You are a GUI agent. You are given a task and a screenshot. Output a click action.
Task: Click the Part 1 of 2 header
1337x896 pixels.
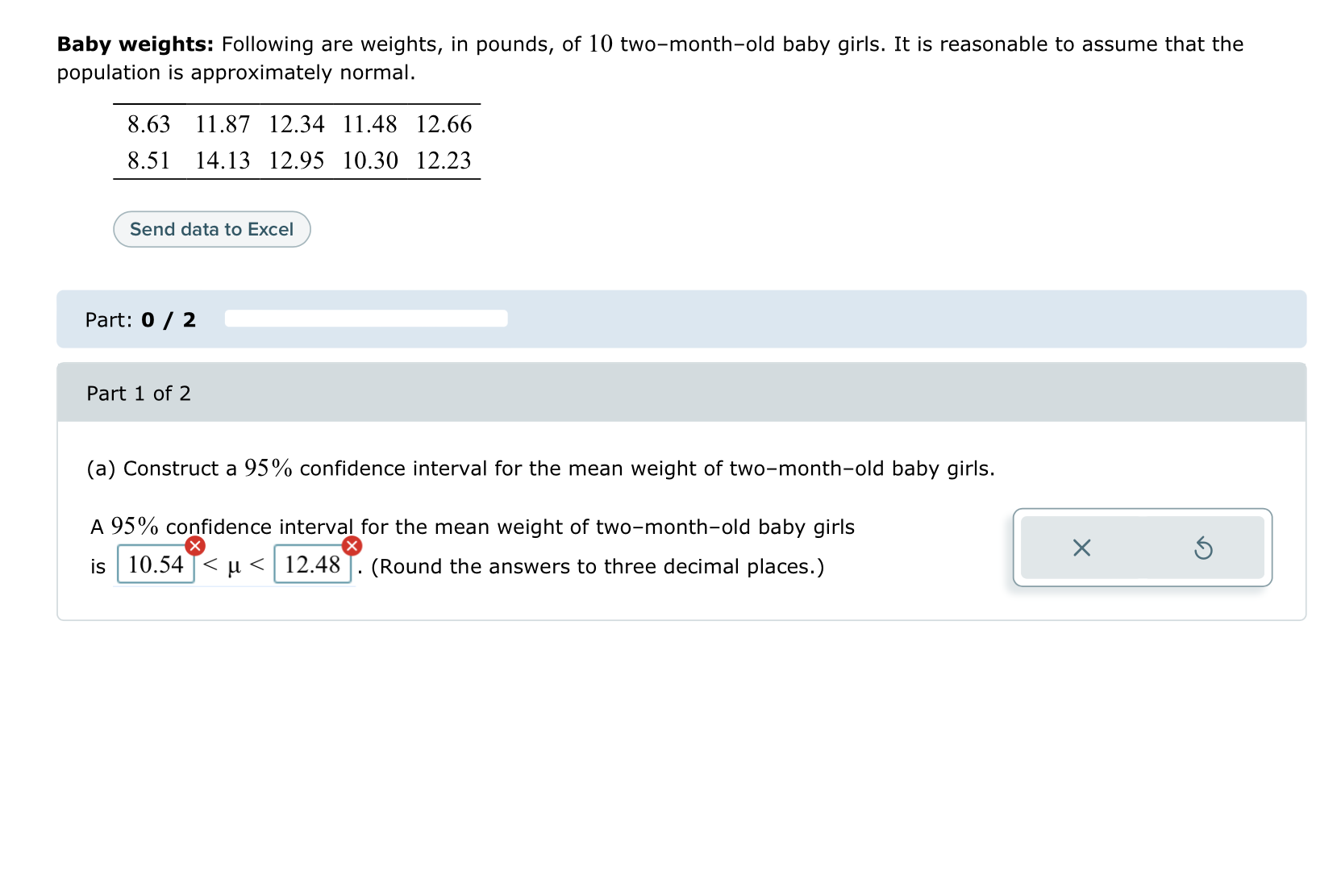pyautogui.click(x=139, y=394)
